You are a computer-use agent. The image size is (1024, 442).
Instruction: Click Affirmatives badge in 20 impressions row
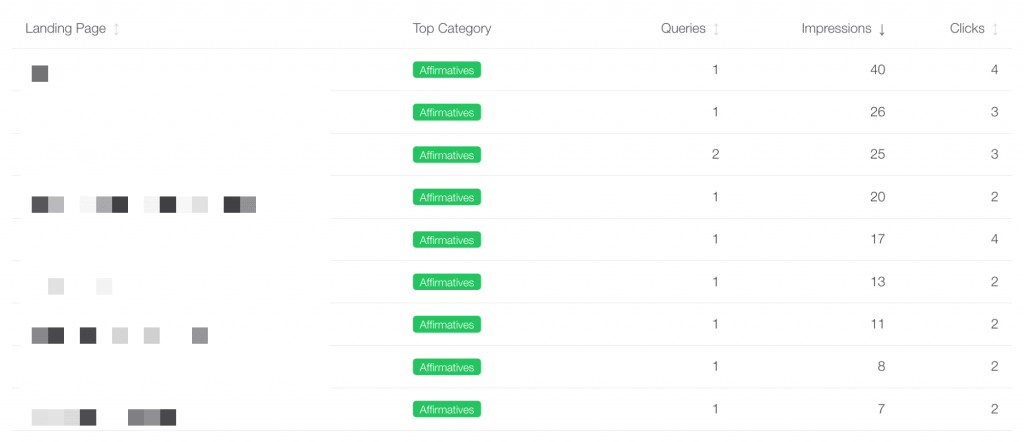pos(447,197)
